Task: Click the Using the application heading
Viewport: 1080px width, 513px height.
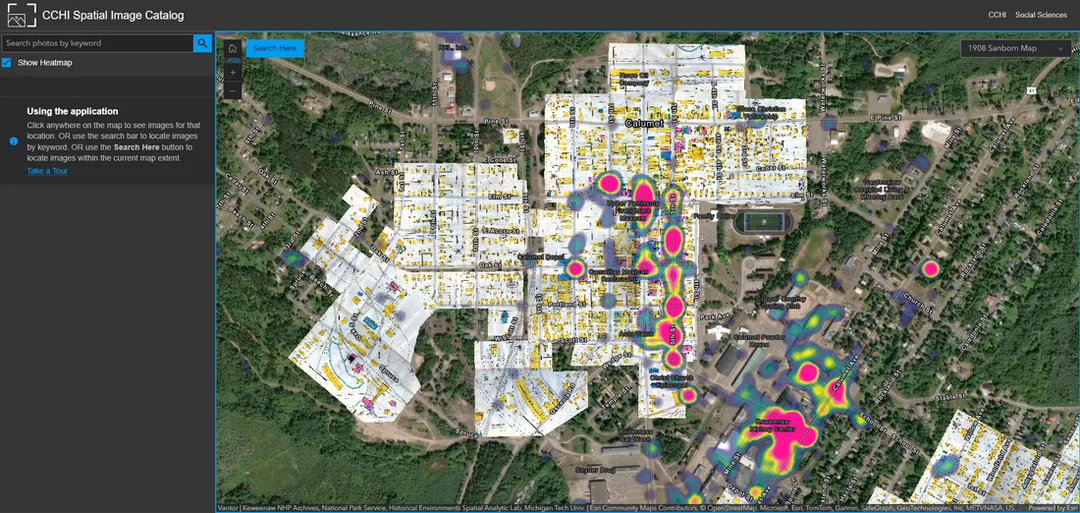Action: [72, 111]
